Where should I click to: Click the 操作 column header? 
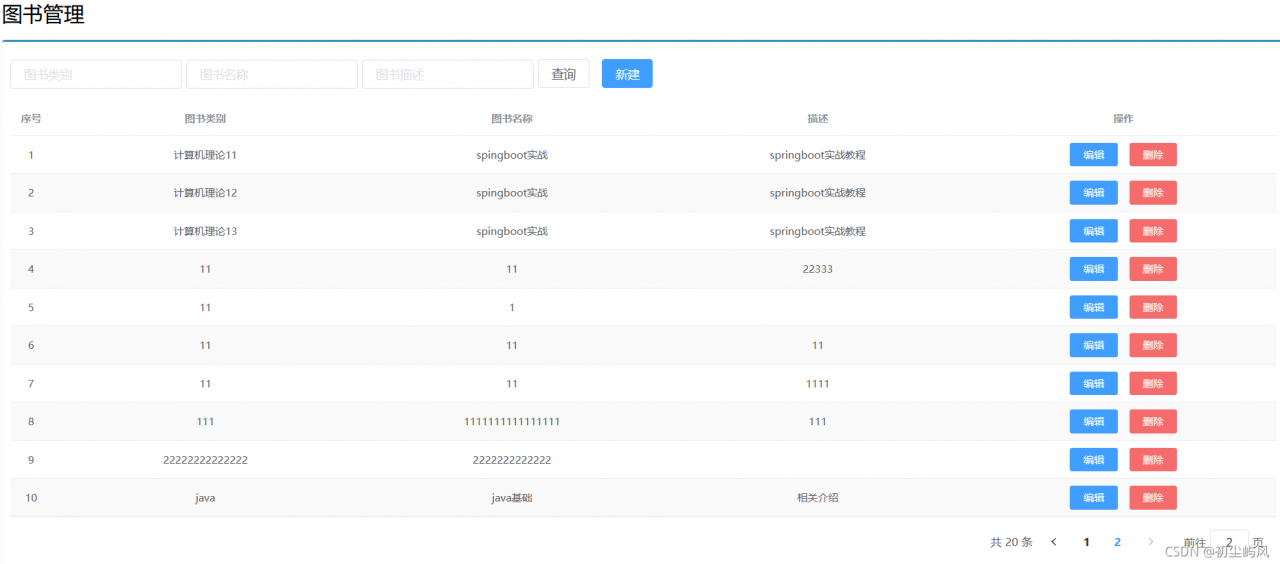click(x=1123, y=118)
